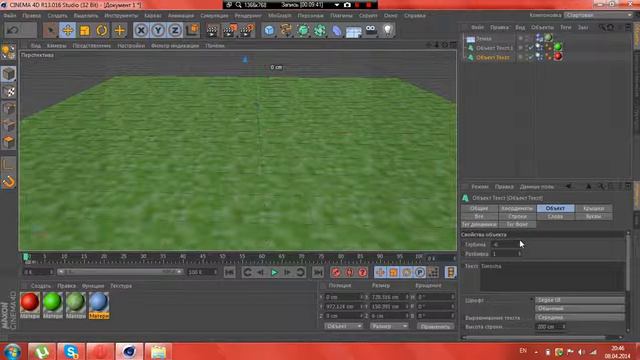
Task: Open the Render Settings icon
Action: tap(247, 30)
